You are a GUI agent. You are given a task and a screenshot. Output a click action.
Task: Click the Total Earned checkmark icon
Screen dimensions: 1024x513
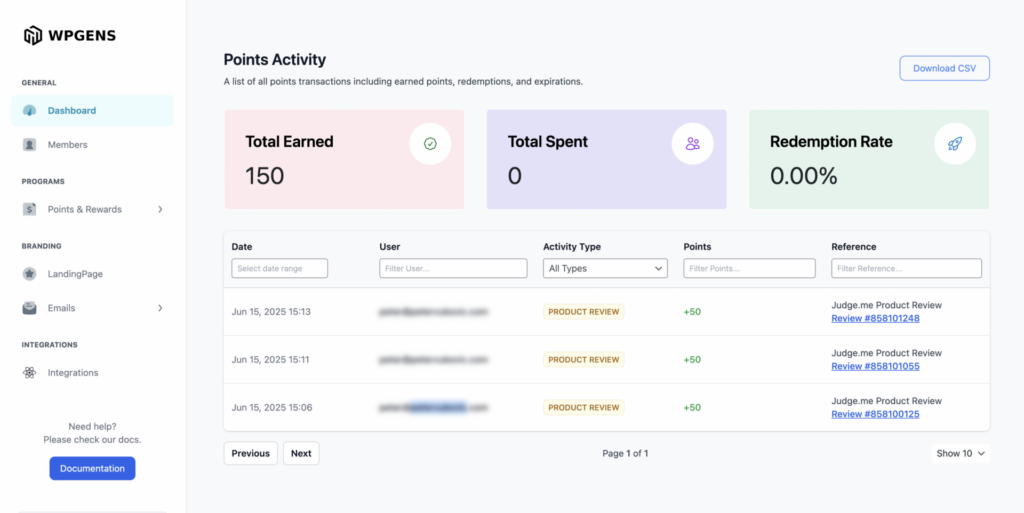point(430,144)
